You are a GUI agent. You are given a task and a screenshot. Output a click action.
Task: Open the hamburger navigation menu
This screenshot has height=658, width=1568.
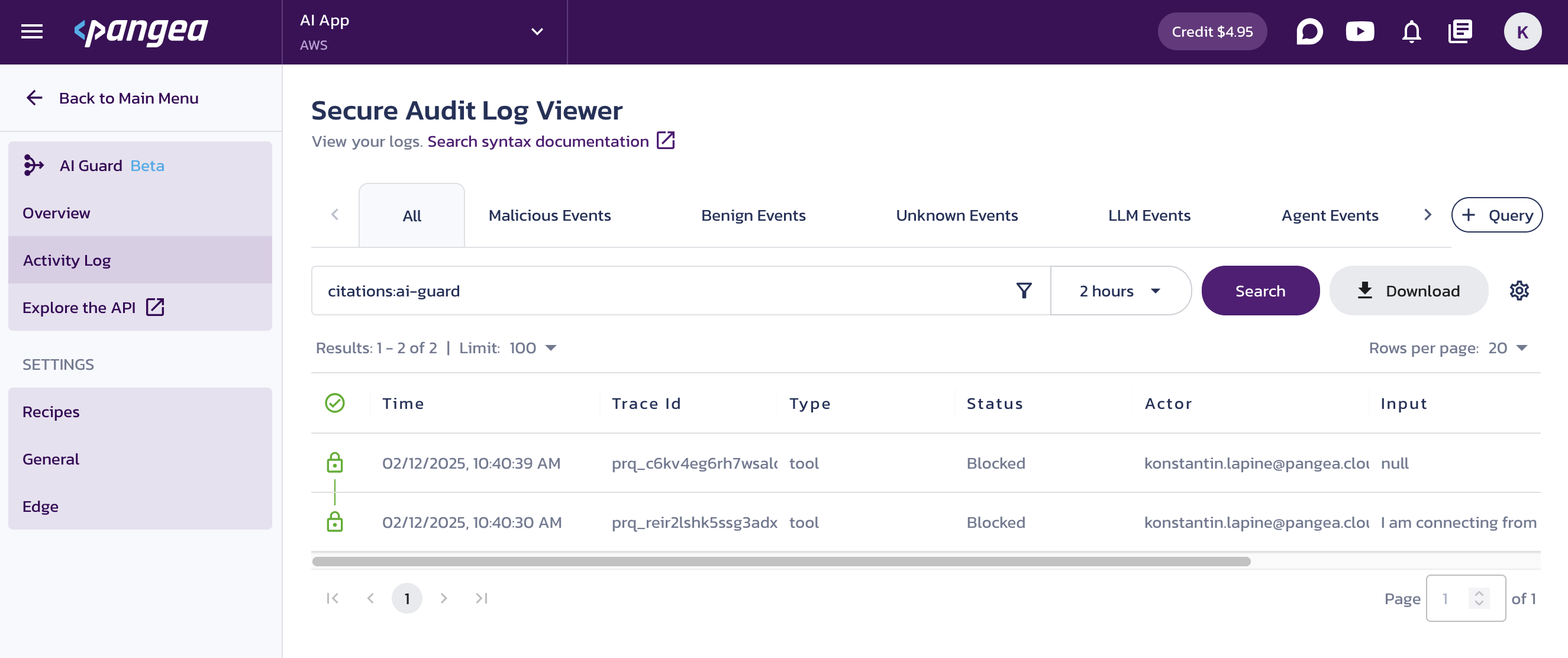pos(31,31)
